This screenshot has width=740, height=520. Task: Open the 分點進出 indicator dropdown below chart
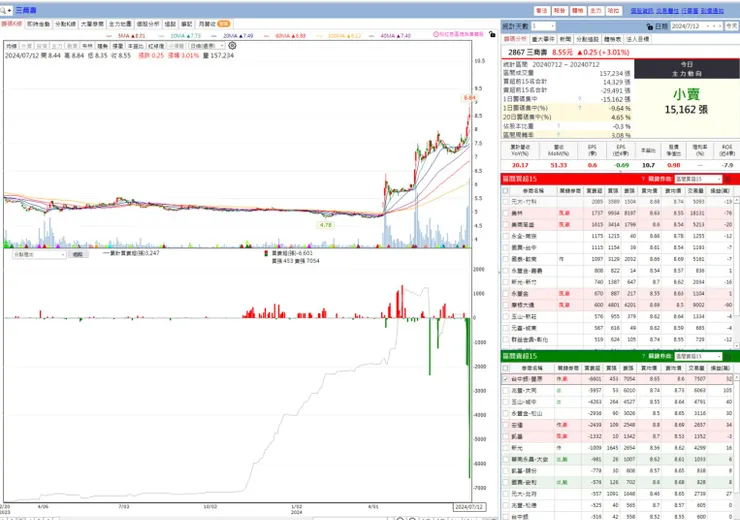coord(39,254)
